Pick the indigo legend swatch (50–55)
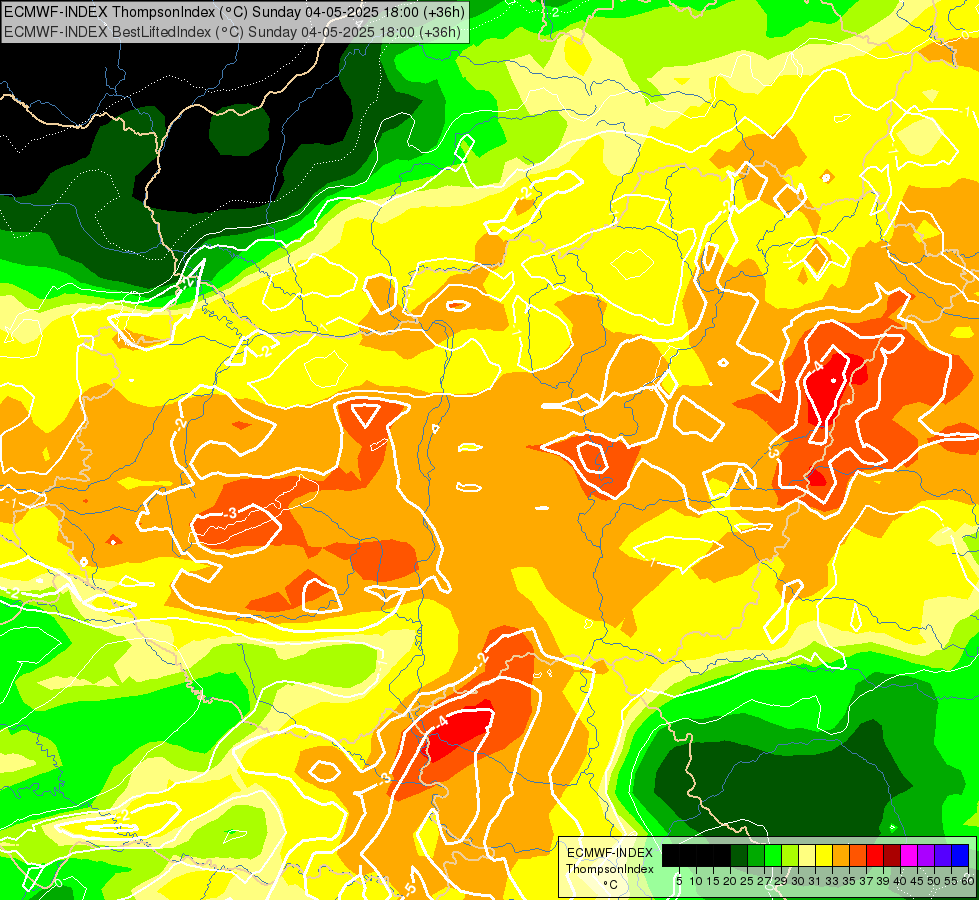 943,856
